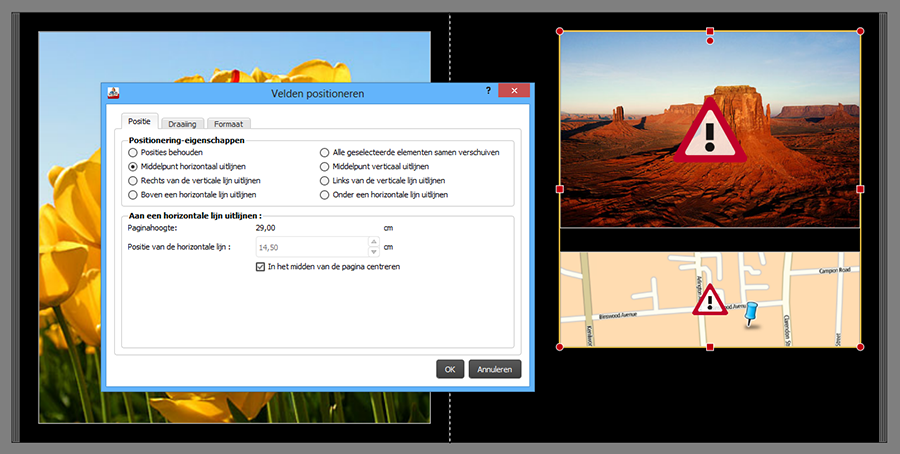
Task: Choose 'Onder een horizontale lijn uitlijnen'
Action: [324, 195]
